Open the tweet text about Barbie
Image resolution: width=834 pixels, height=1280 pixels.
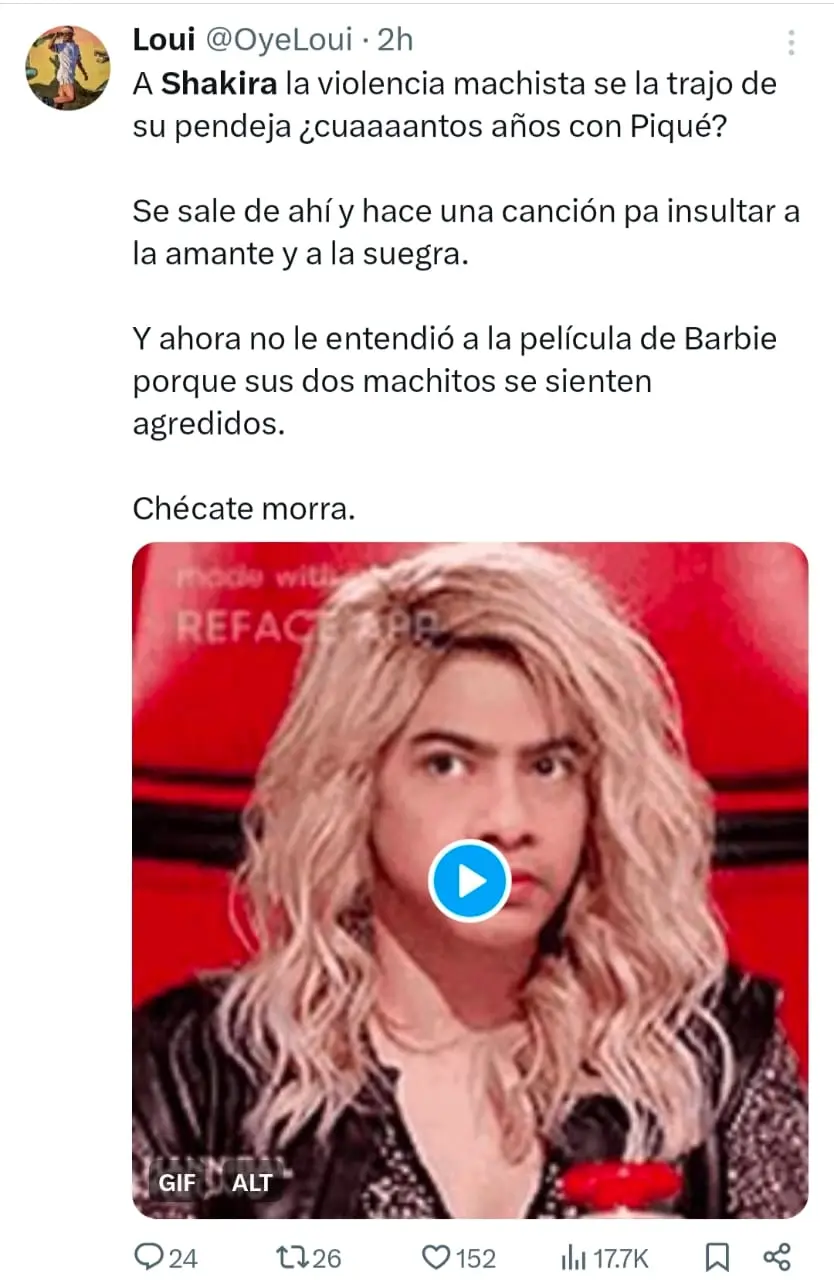click(455, 381)
